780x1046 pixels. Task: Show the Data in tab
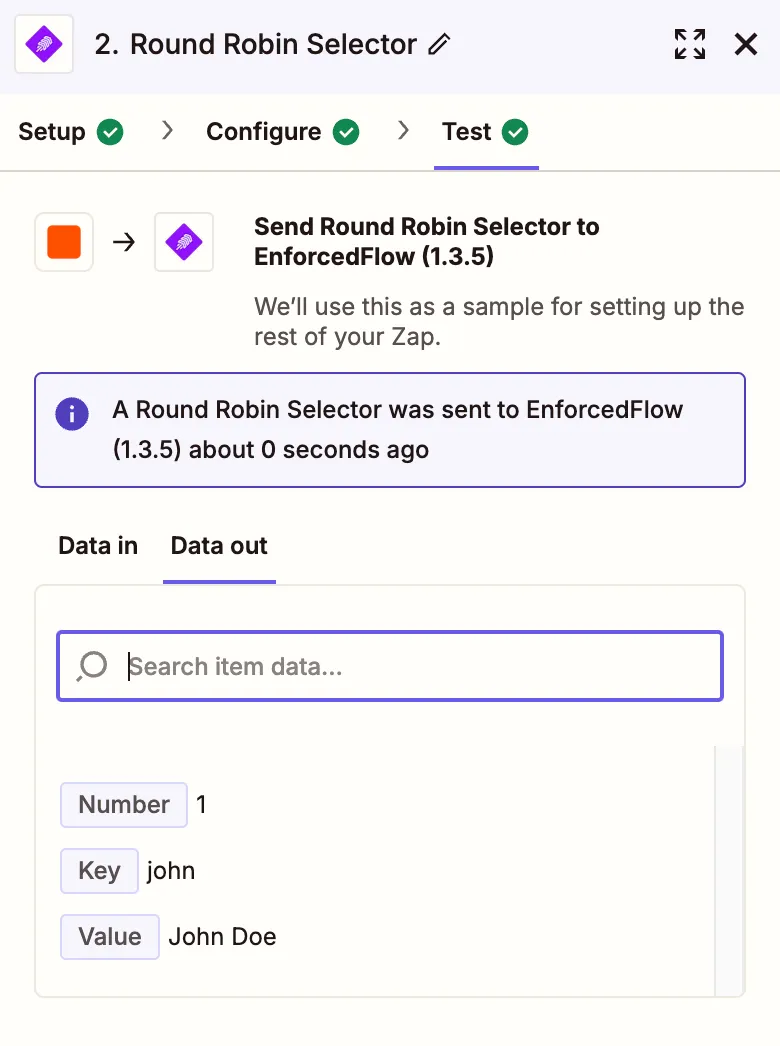tap(98, 546)
